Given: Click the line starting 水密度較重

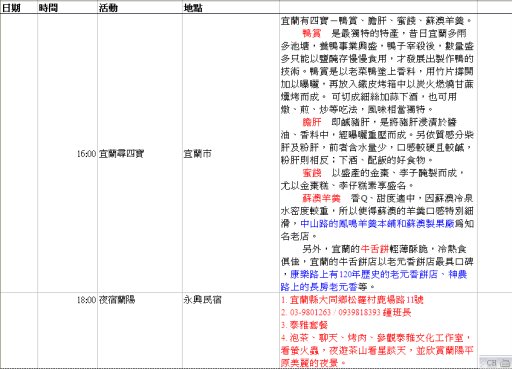Looking at the screenshot, I should 377,211.
